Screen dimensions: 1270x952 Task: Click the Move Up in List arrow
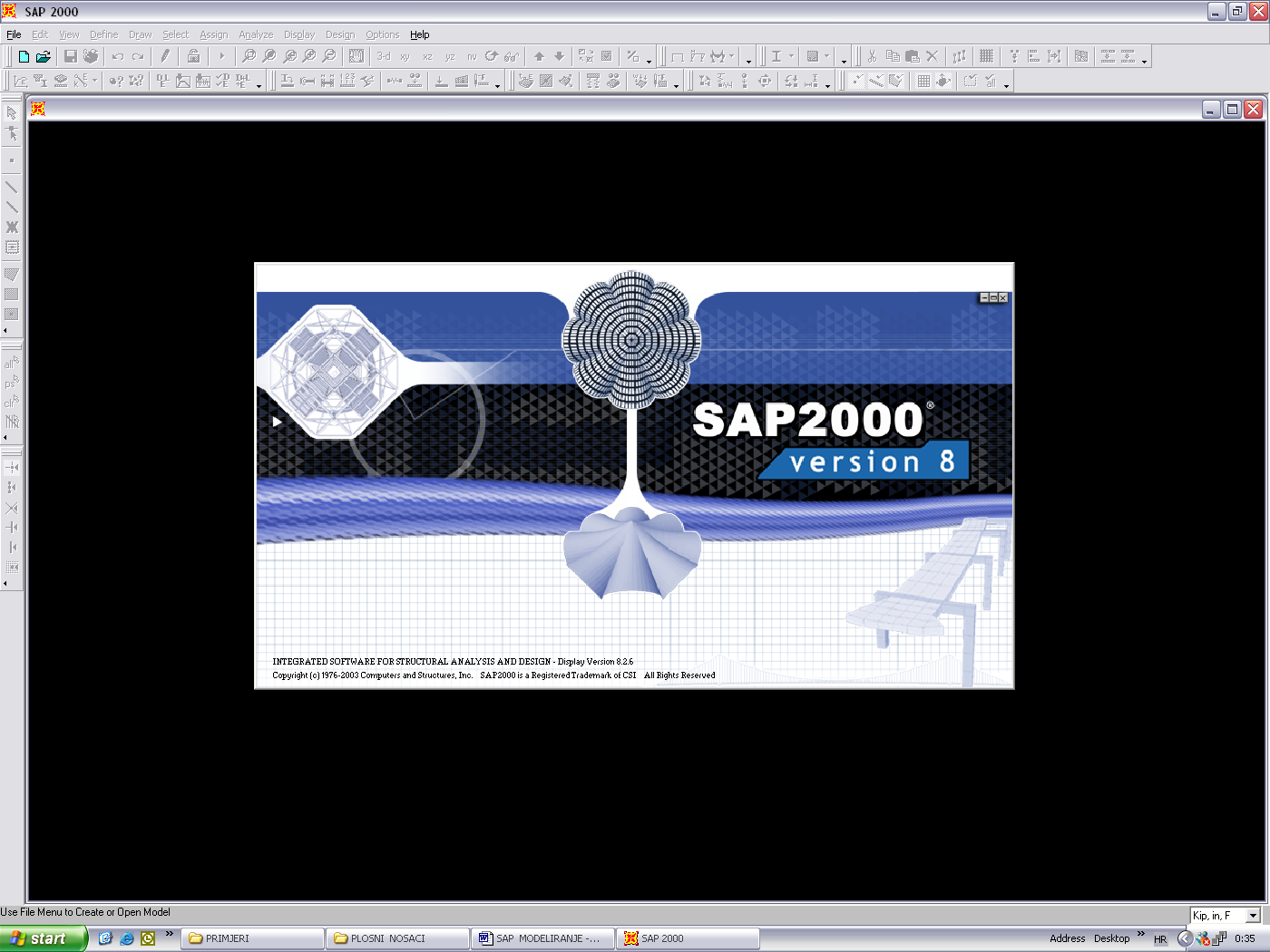[539, 56]
